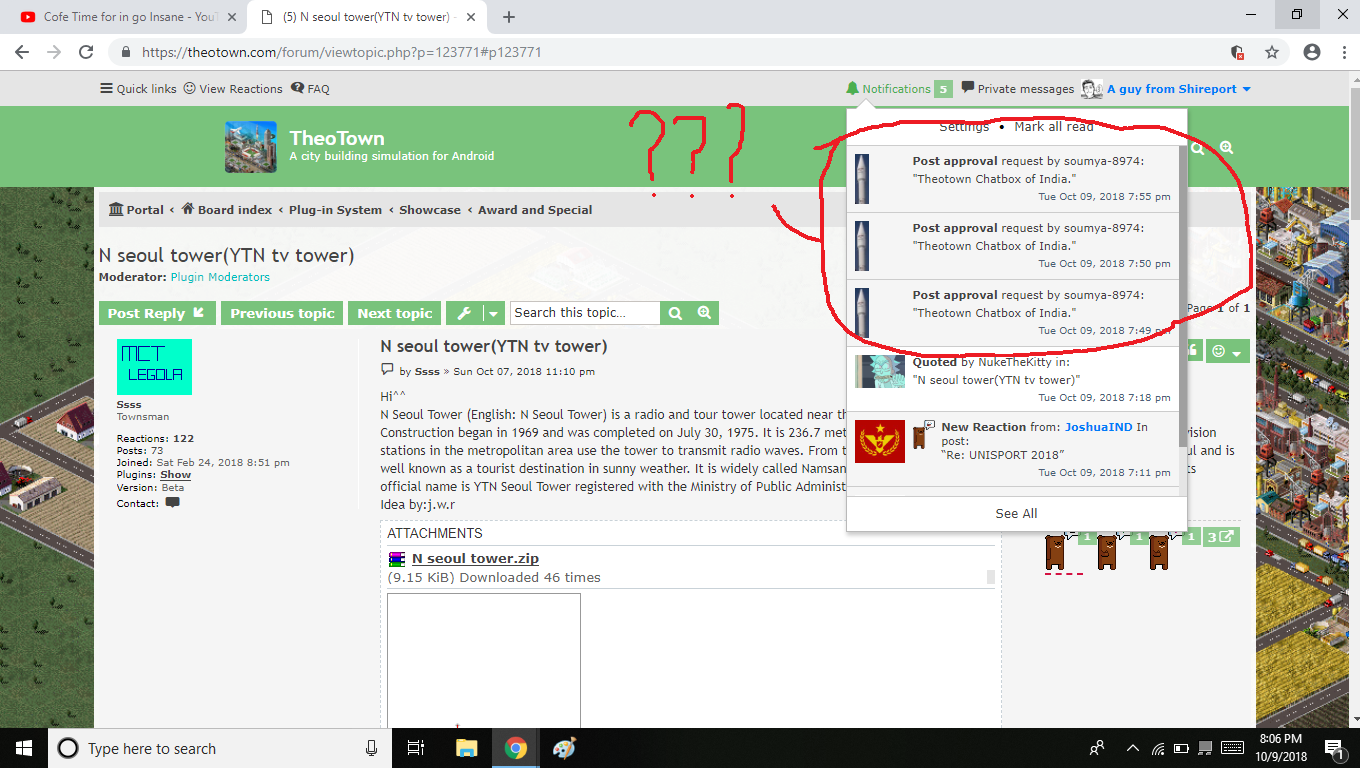Click Ssss user avatar image
The height and width of the screenshot is (768, 1360).
(x=154, y=367)
